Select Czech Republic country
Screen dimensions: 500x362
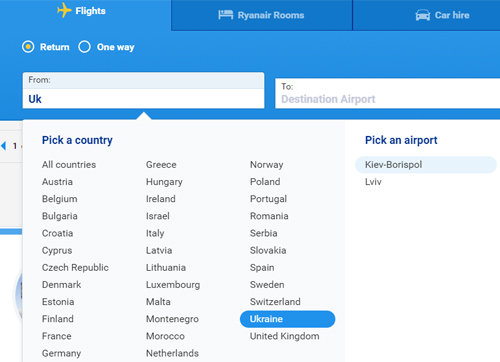pos(75,268)
